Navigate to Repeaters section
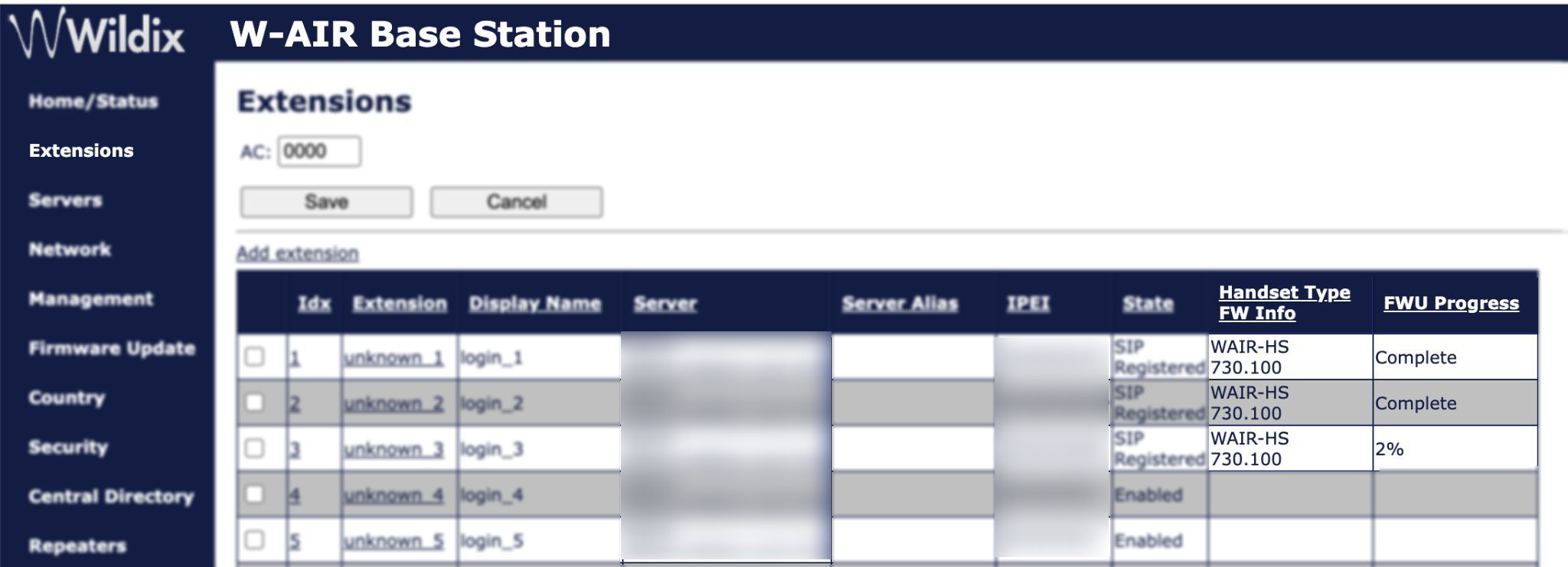The width and height of the screenshot is (1568, 567). (77, 546)
